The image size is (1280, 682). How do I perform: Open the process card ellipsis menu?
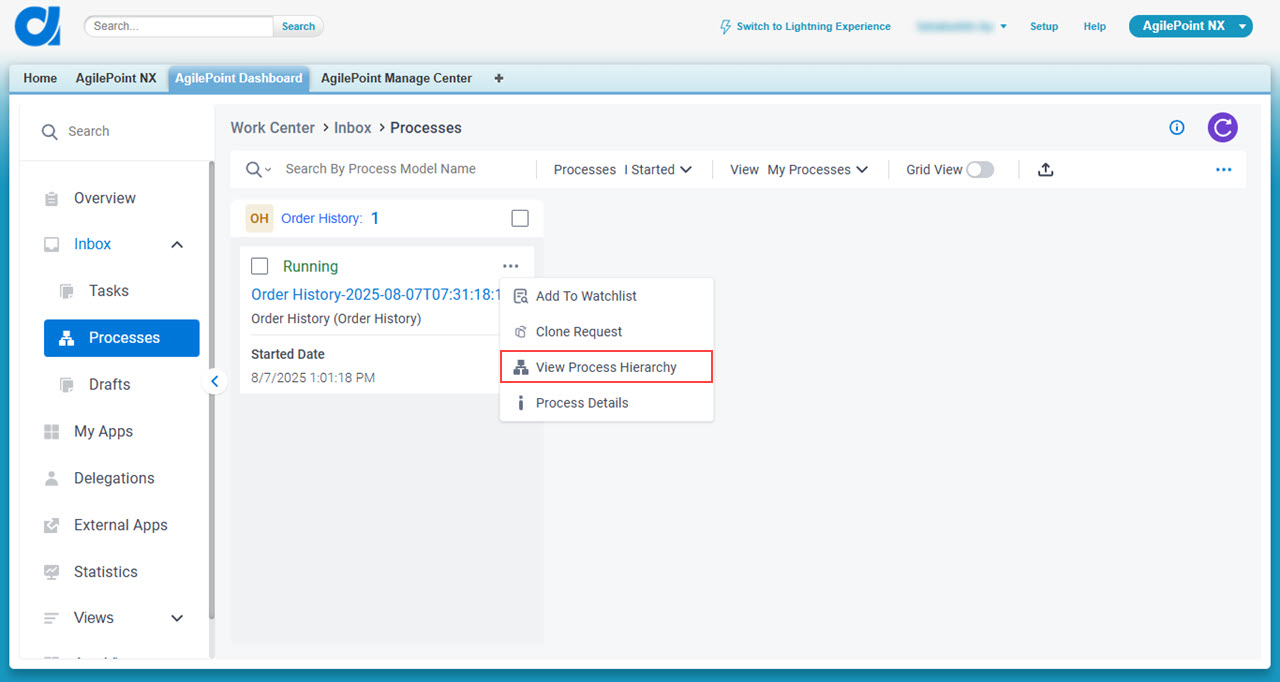(511, 266)
